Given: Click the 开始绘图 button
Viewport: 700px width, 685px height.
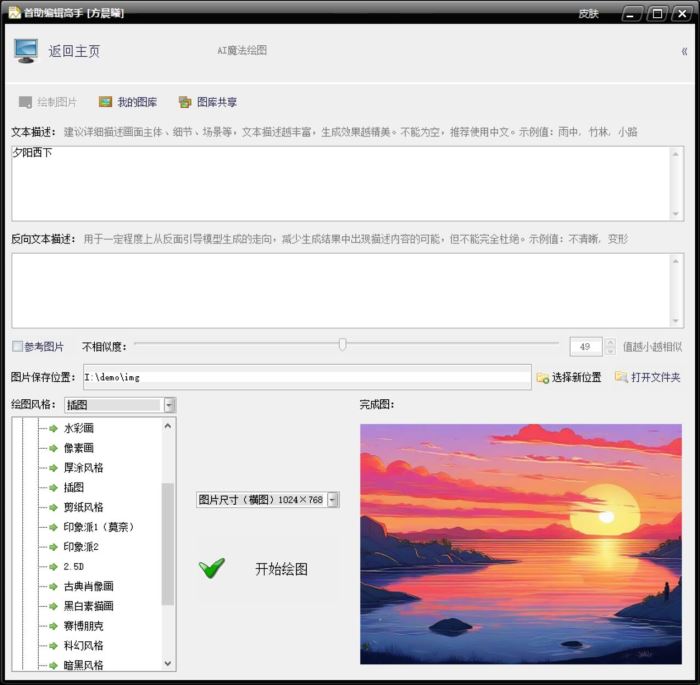Looking at the screenshot, I should click(281, 569).
